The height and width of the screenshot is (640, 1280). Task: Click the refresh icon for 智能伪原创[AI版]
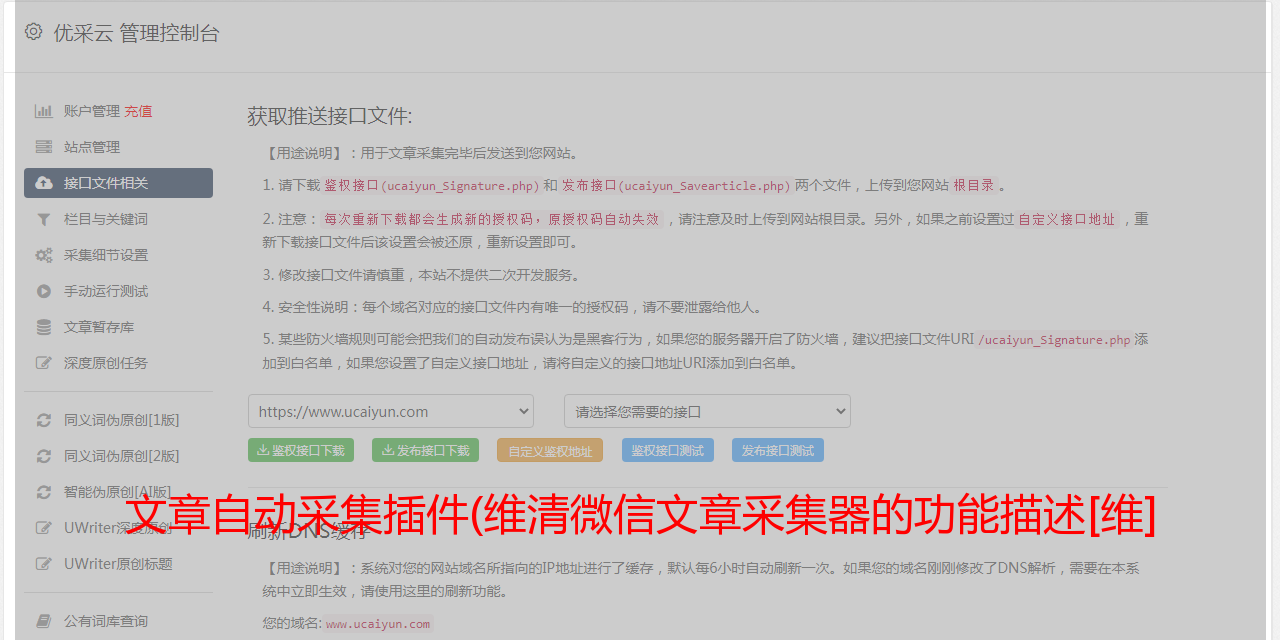coord(44,492)
